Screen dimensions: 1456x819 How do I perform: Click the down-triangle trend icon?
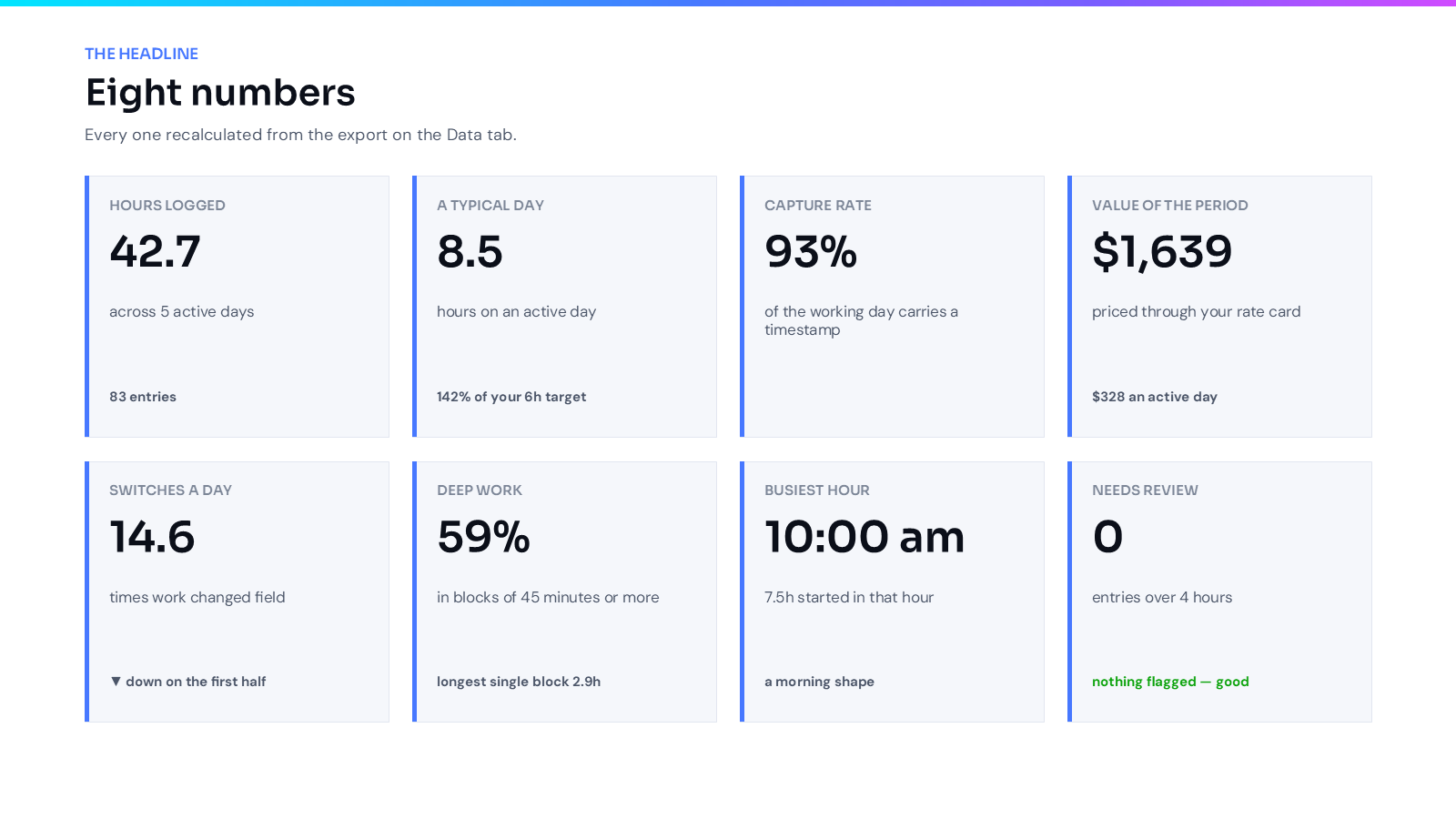pos(116,682)
